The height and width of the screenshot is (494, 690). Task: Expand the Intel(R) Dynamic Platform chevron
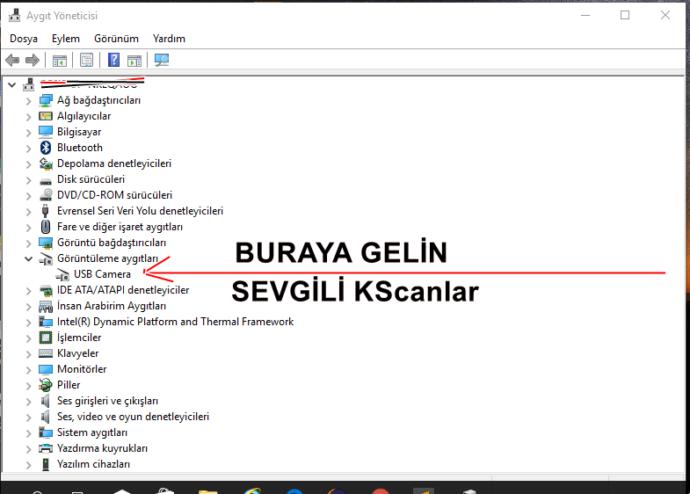pyautogui.click(x=29, y=323)
